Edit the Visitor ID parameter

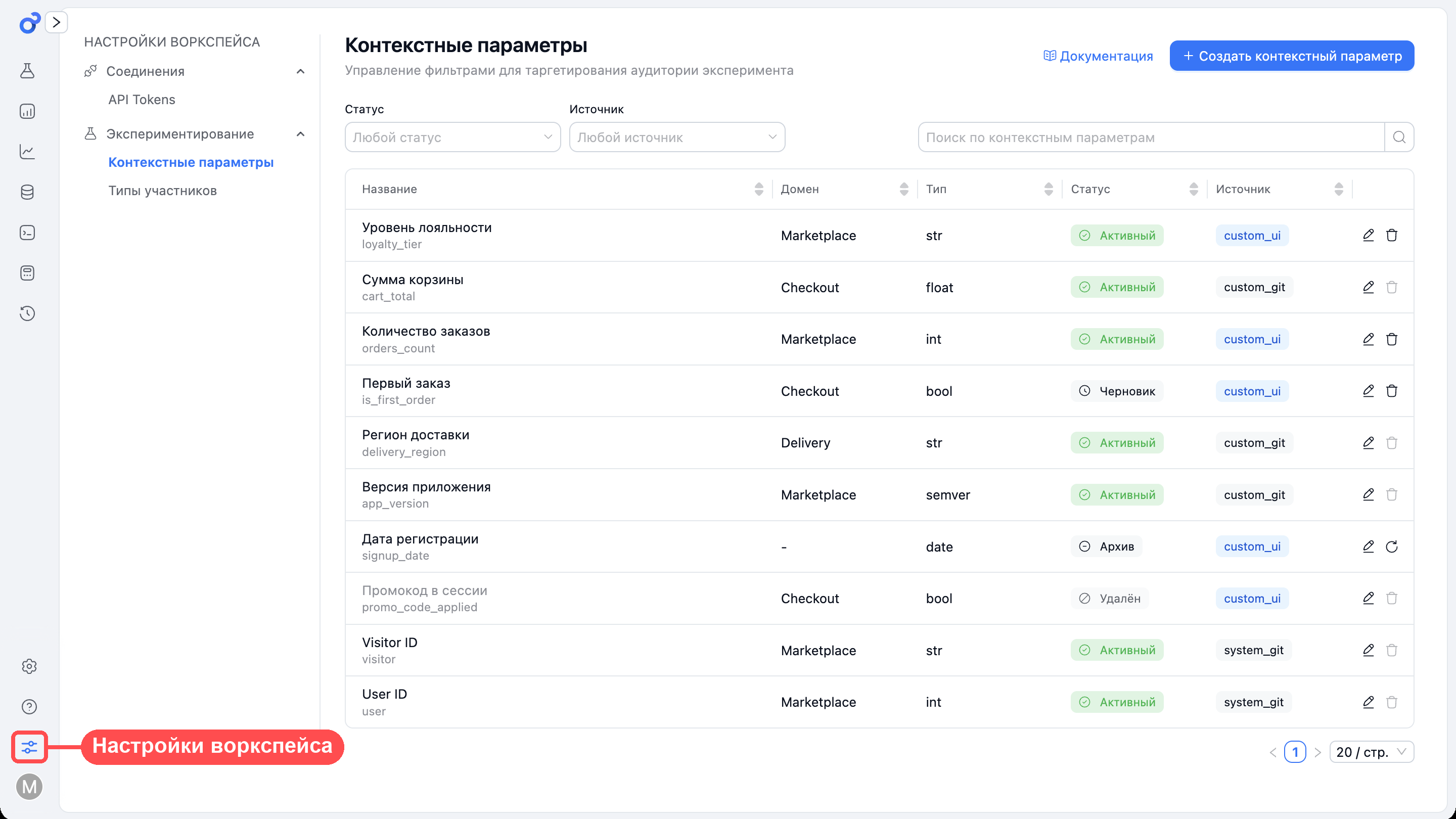click(x=1368, y=650)
